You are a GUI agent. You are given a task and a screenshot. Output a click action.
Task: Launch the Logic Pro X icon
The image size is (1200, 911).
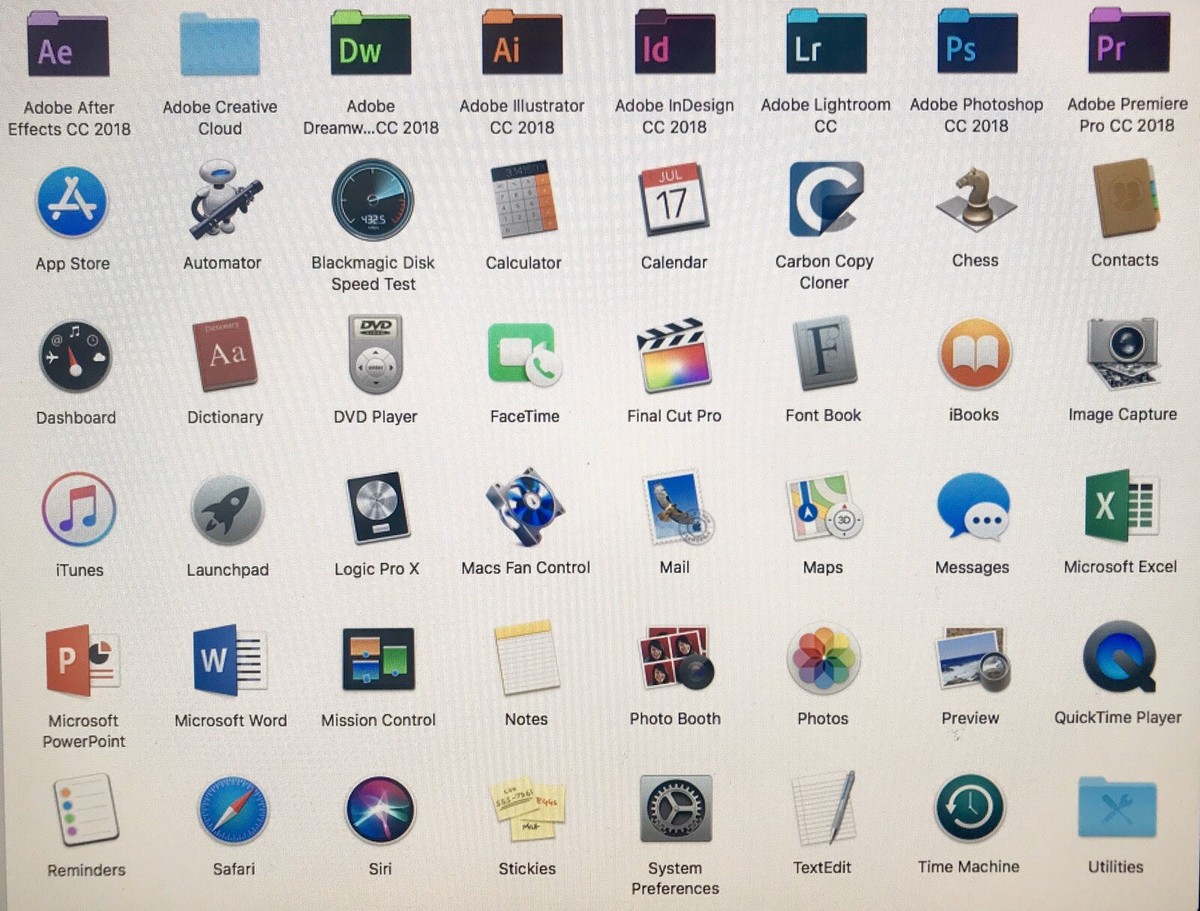pyautogui.click(x=377, y=508)
